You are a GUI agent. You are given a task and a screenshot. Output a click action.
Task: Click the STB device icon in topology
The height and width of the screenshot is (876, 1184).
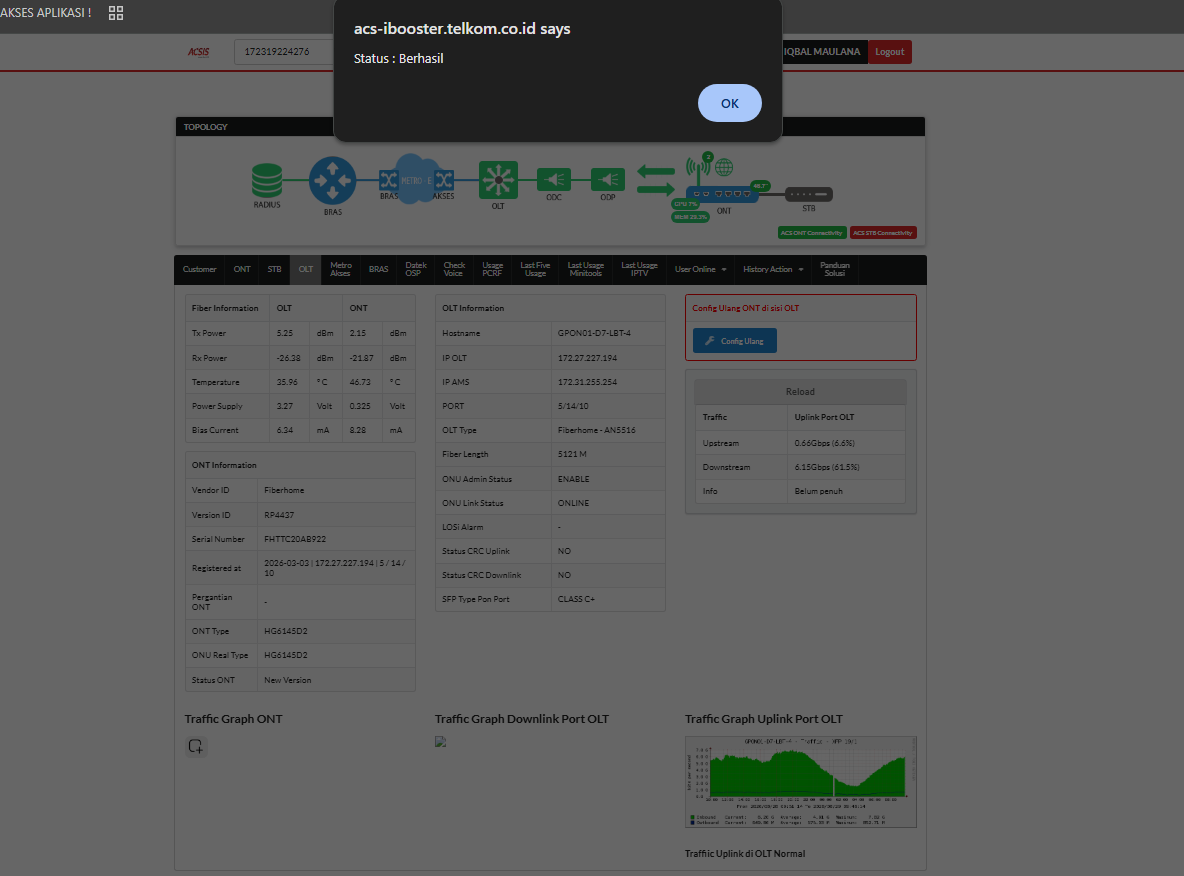(809, 194)
